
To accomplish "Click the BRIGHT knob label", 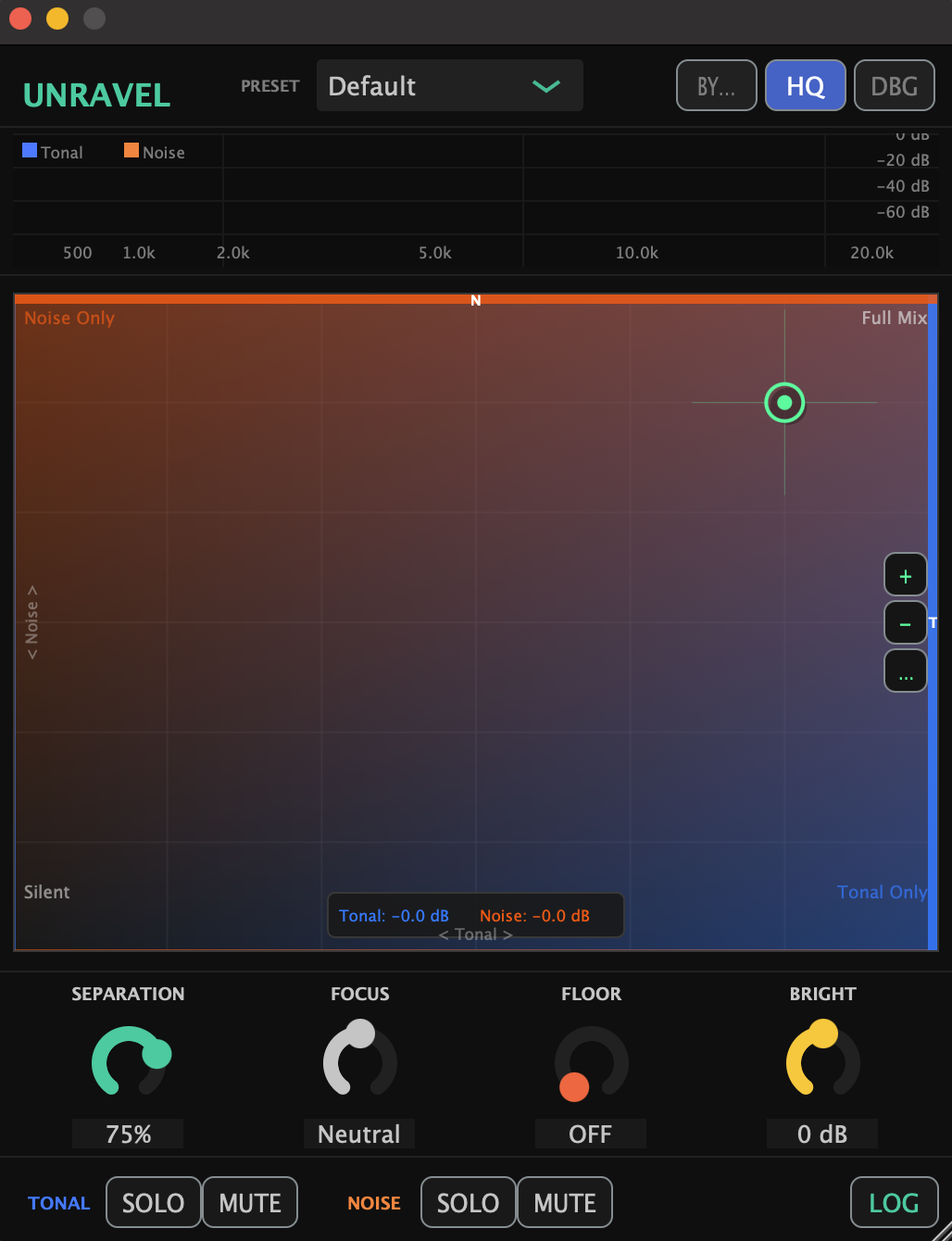I will [822, 994].
